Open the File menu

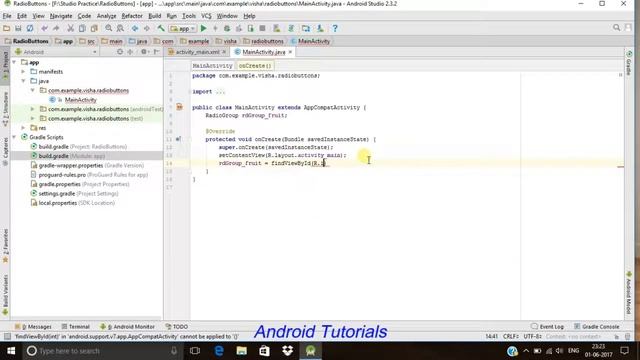(7, 16)
